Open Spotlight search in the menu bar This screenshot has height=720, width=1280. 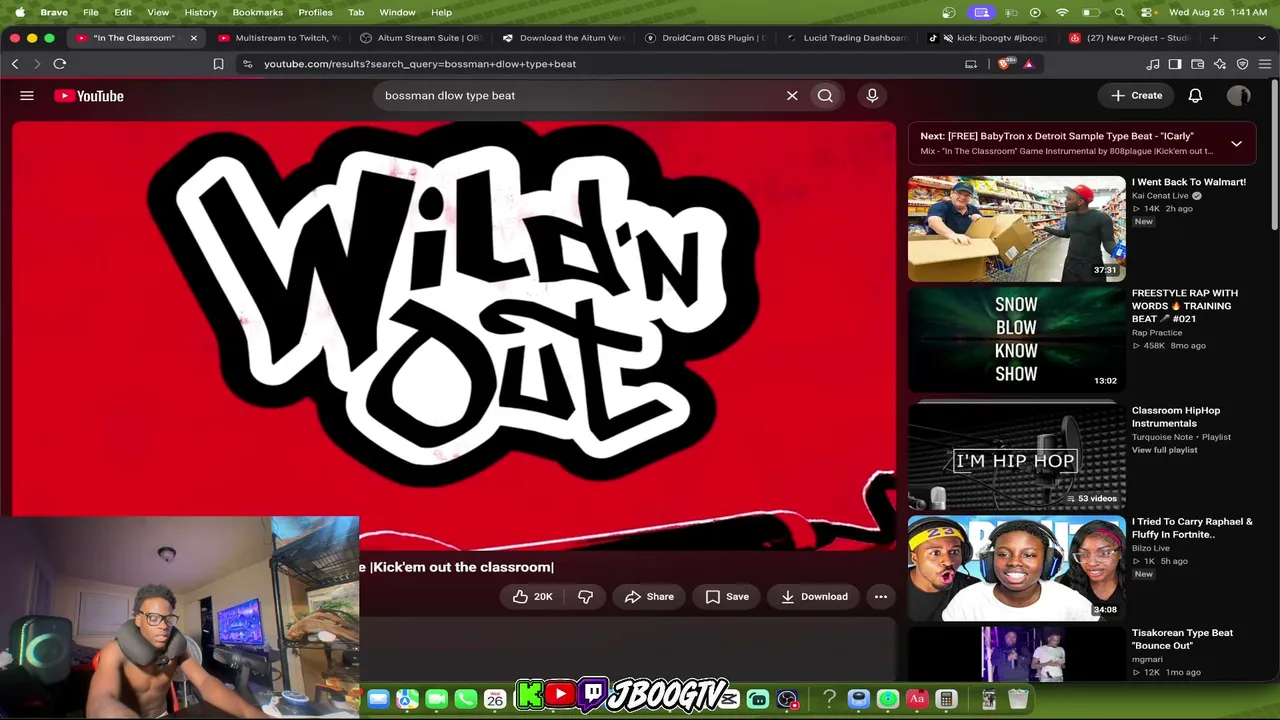coord(1119,12)
